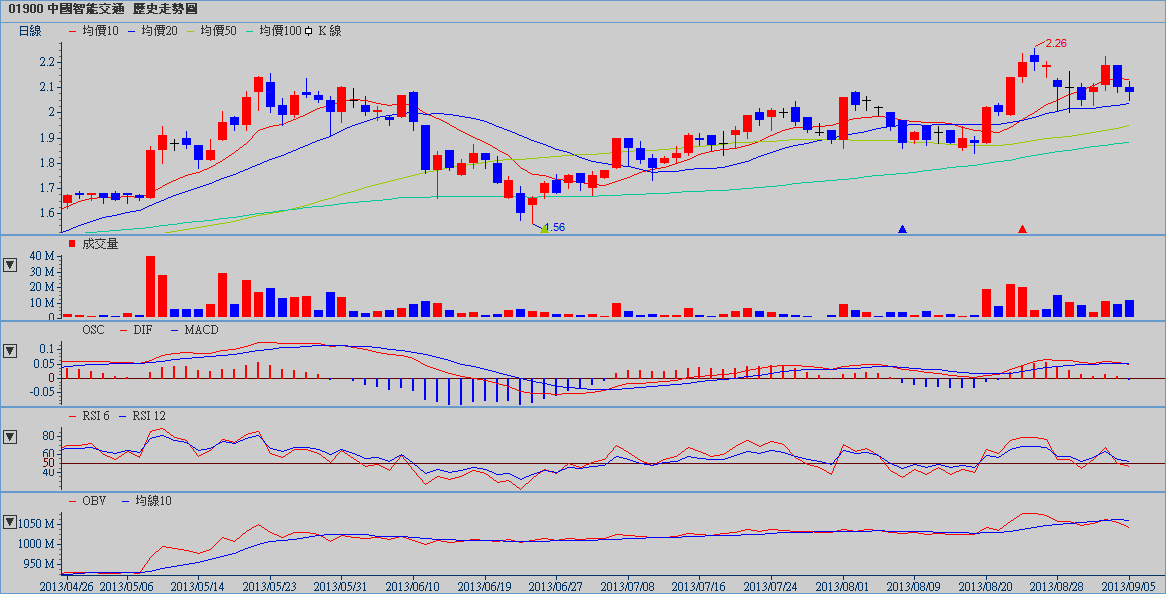Click the red square 成交量 legend icon
The height and width of the screenshot is (594, 1166).
point(72,243)
